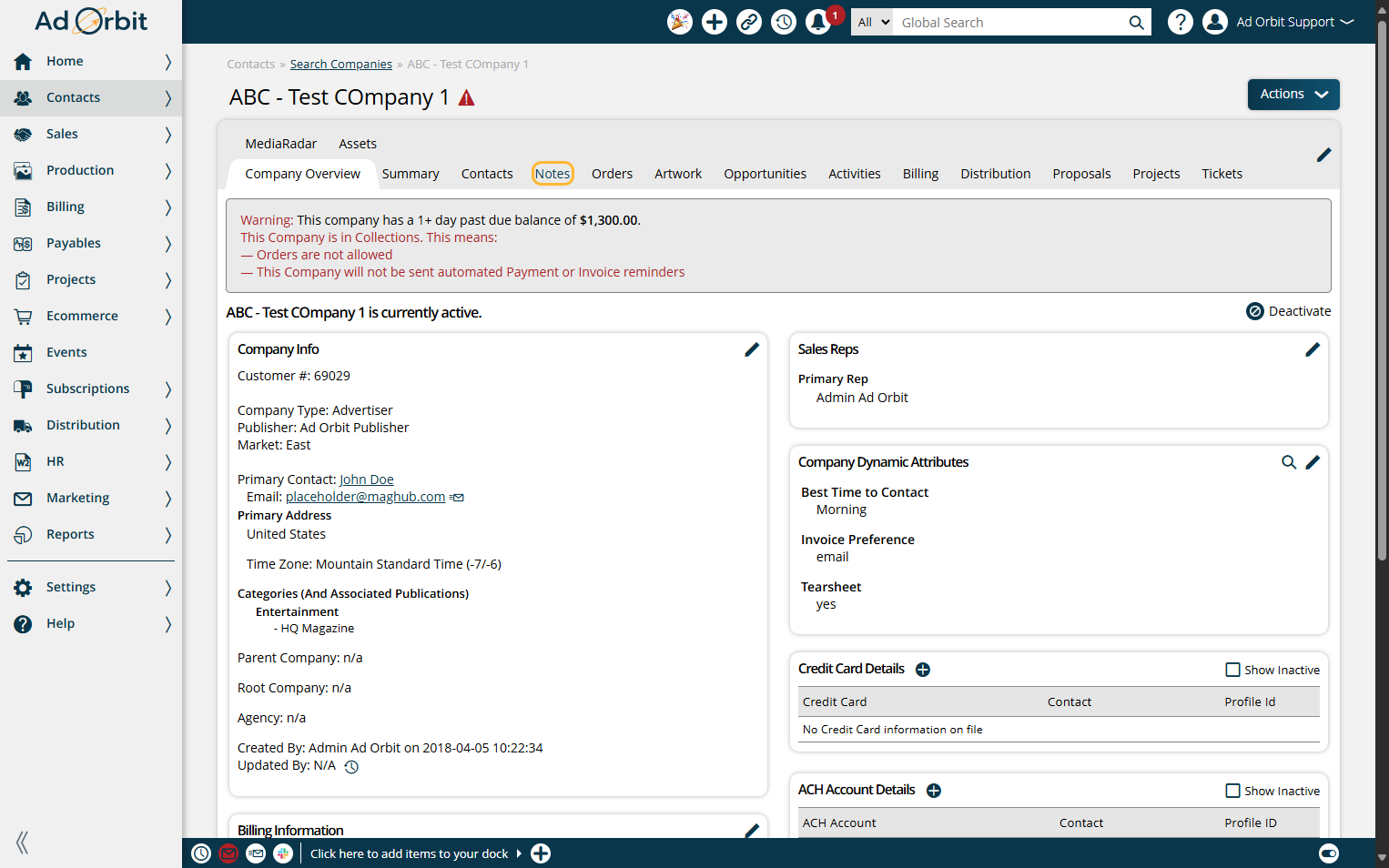
Task: Open the Tickets tab
Action: (x=1222, y=174)
